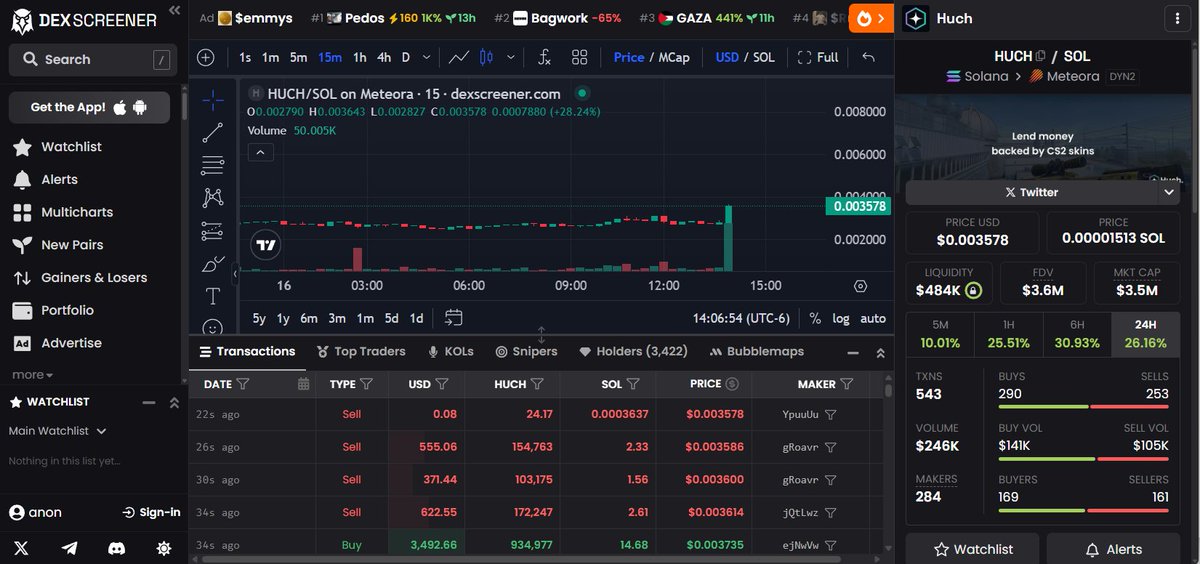Open more timeframes dropdown after D
The width and height of the screenshot is (1200, 564).
[x=428, y=57]
